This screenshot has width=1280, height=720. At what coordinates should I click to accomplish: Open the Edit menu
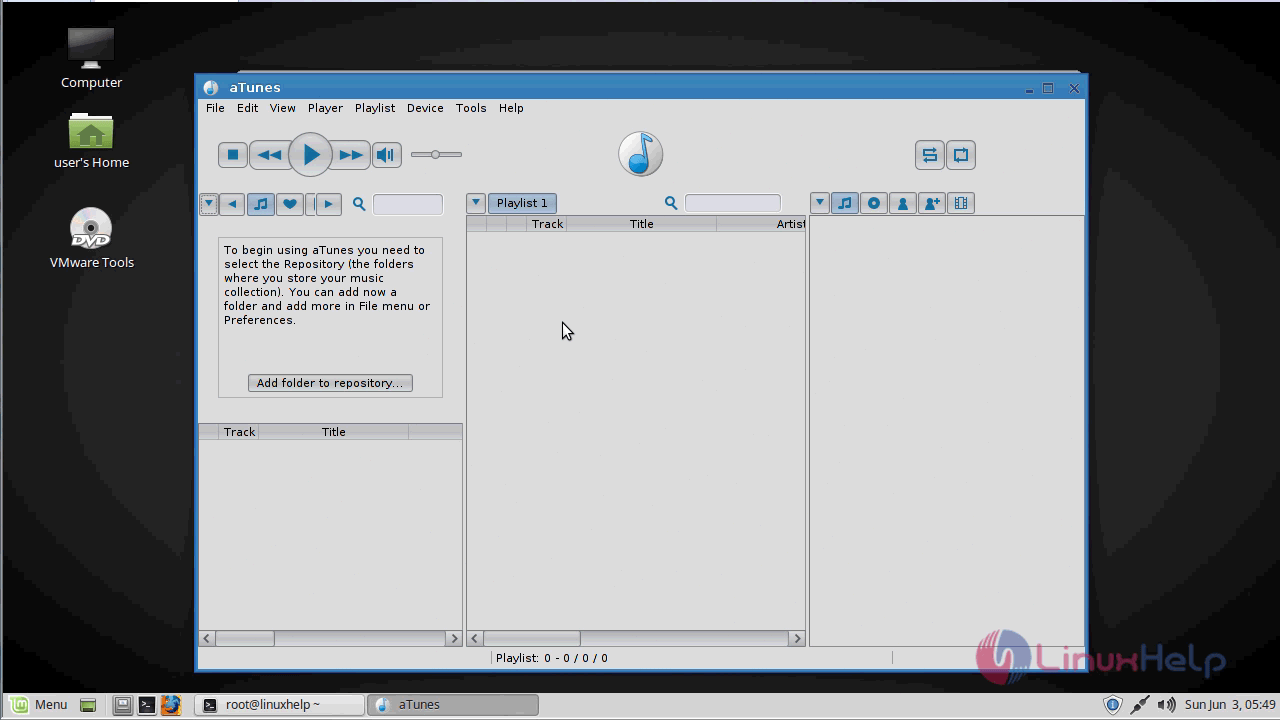point(247,108)
